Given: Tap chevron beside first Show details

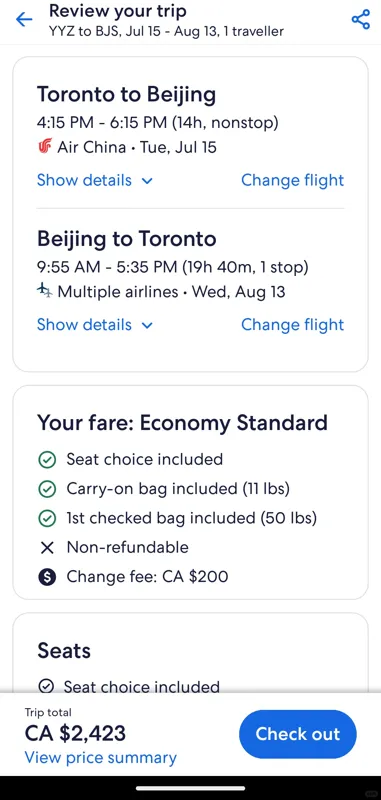Looking at the screenshot, I should (147, 181).
